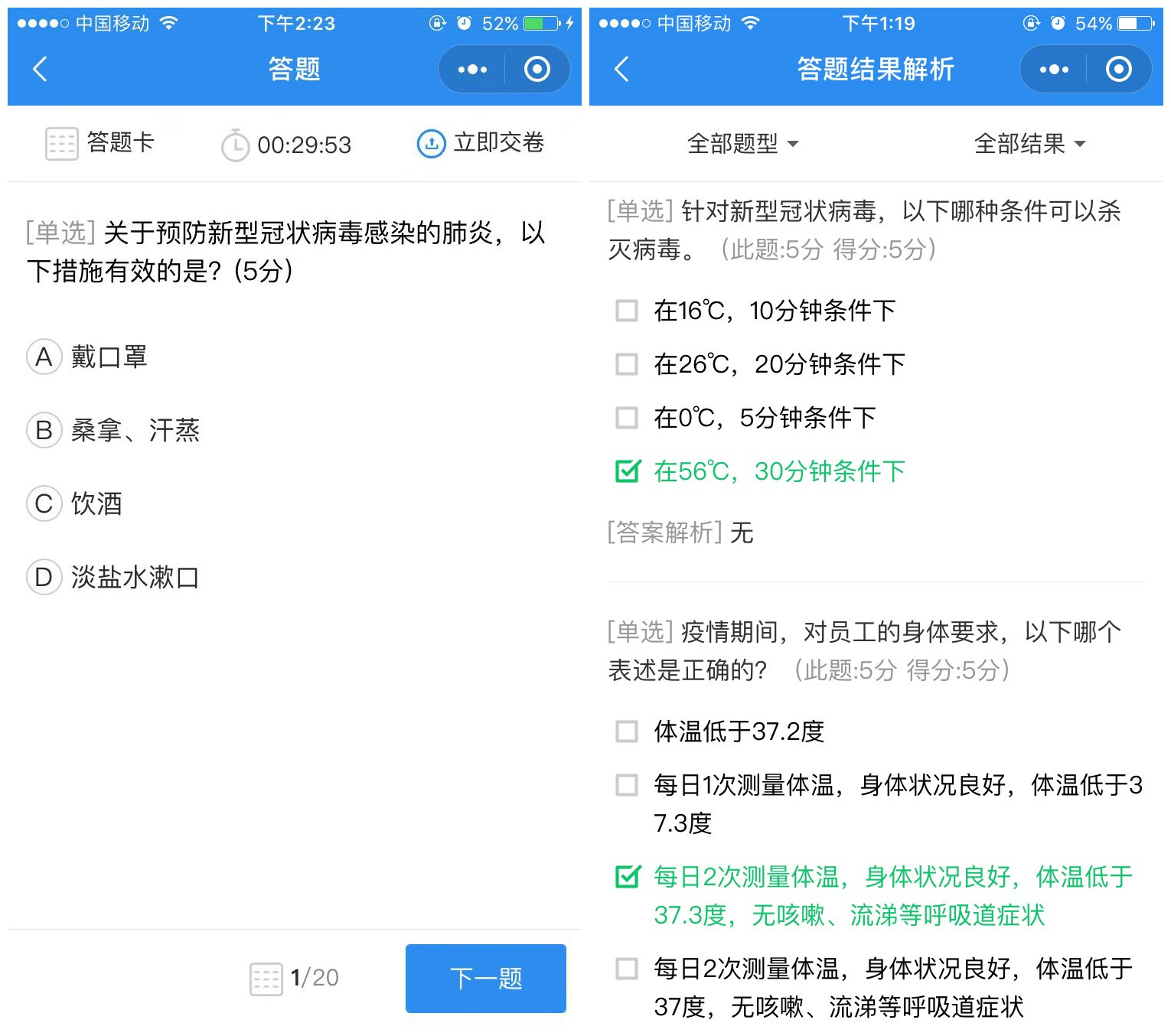Tap the circular close-target icon on the 答题 screen
The height and width of the screenshot is (1036, 1171).
(537, 70)
